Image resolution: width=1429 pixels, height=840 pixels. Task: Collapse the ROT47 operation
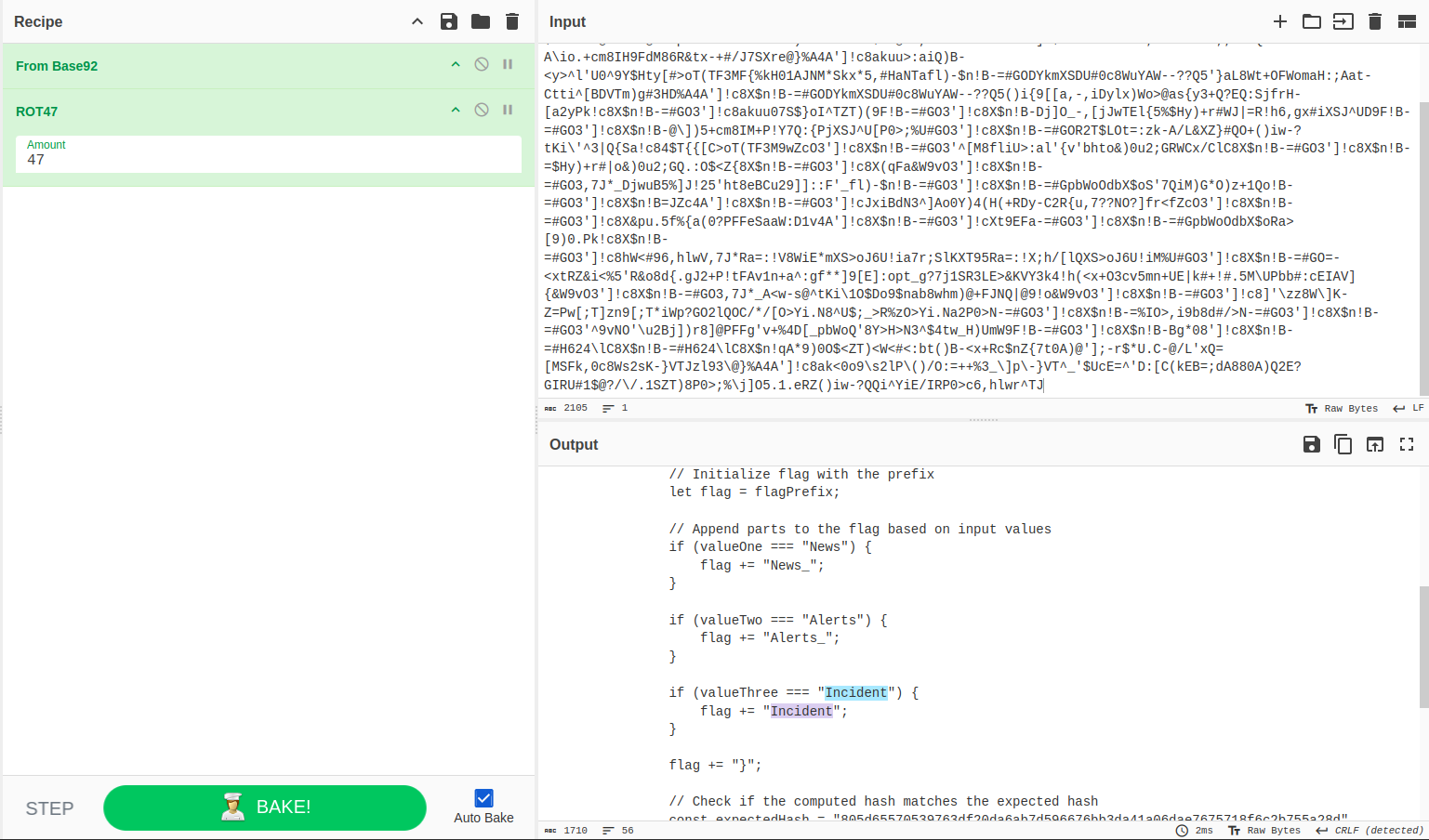click(x=456, y=110)
